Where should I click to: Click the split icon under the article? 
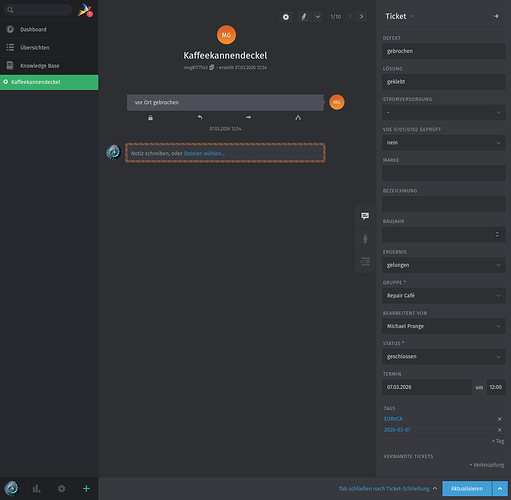[x=298, y=118]
